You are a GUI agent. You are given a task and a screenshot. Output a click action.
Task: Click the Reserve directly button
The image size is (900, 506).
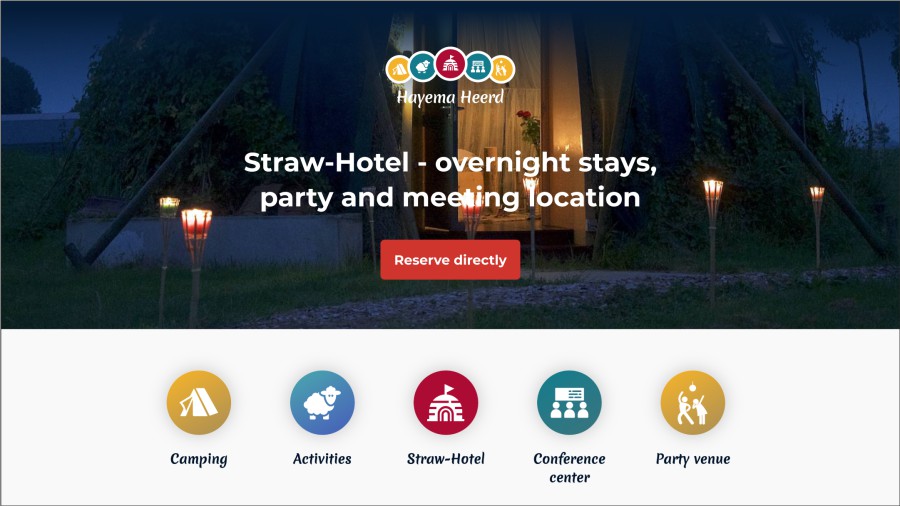[x=451, y=260]
